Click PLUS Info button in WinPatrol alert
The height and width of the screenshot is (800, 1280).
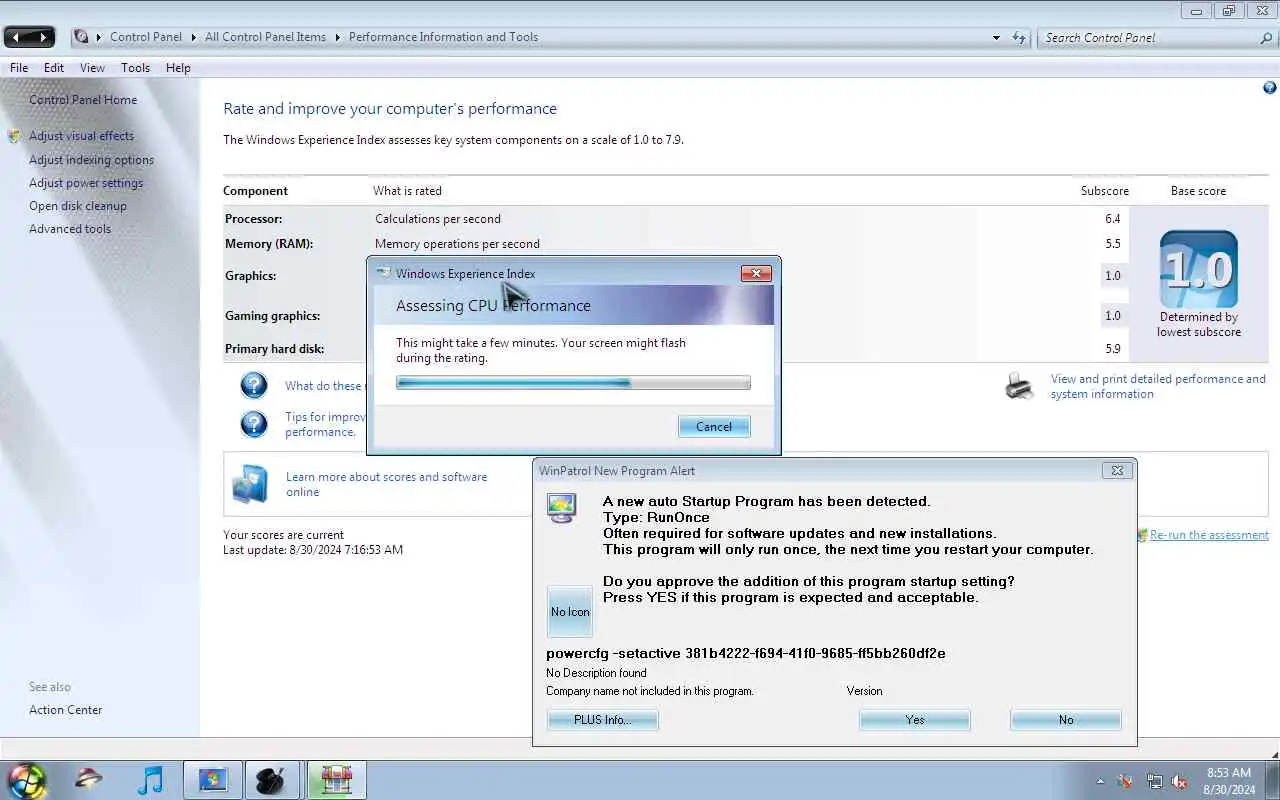coord(603,720)
